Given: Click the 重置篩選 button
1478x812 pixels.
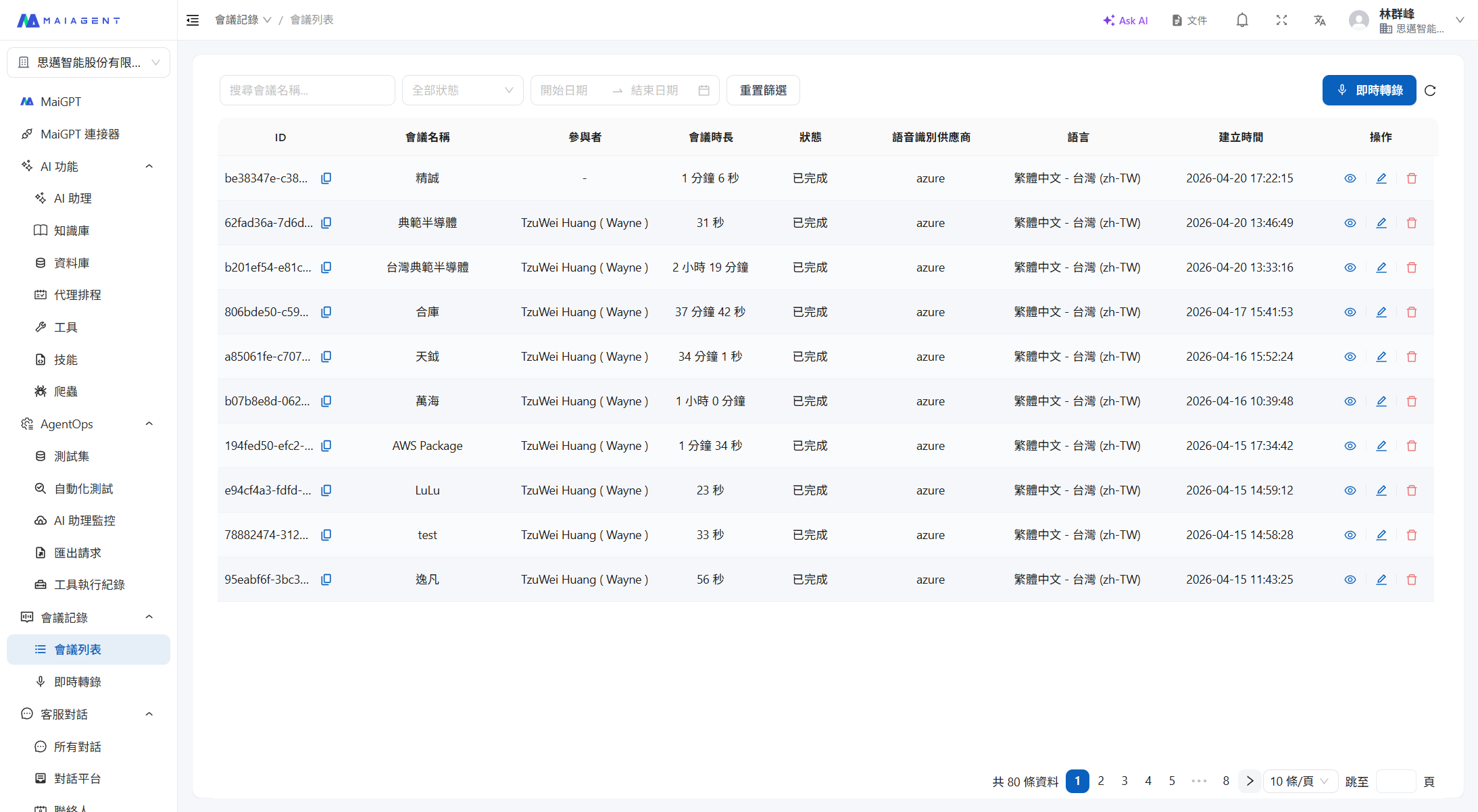Looking at the screenshot, I should point(763,91).
